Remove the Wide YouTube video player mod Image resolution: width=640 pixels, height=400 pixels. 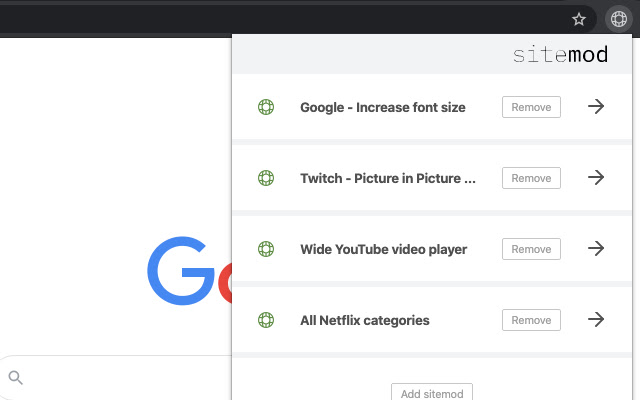point(531,249)
